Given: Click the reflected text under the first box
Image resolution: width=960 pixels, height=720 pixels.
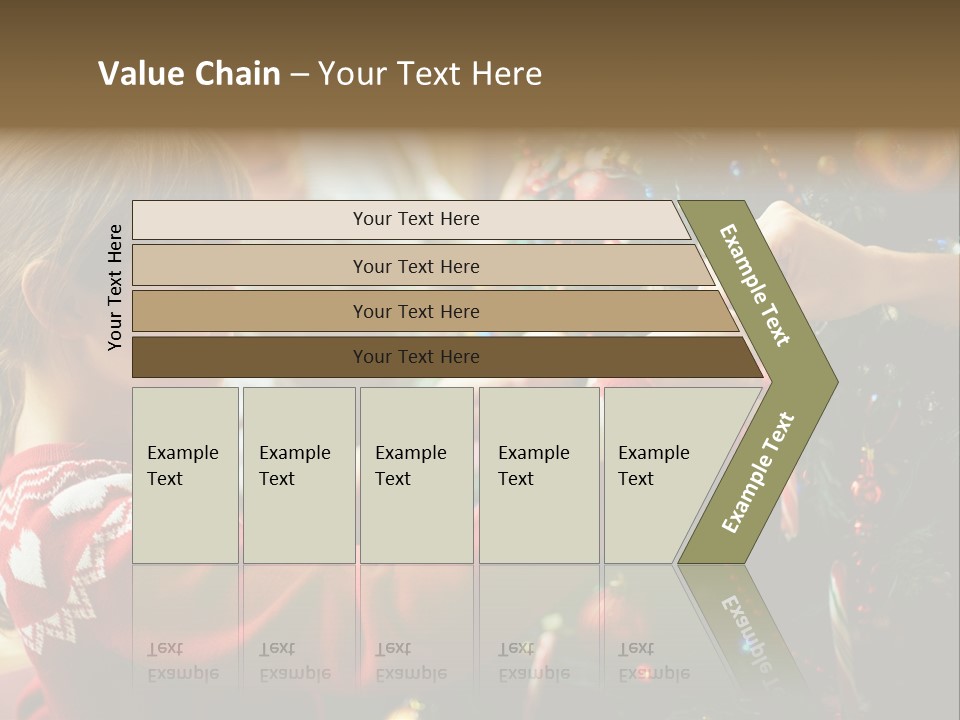Looking at the screenshot, I should click(183, 661).
